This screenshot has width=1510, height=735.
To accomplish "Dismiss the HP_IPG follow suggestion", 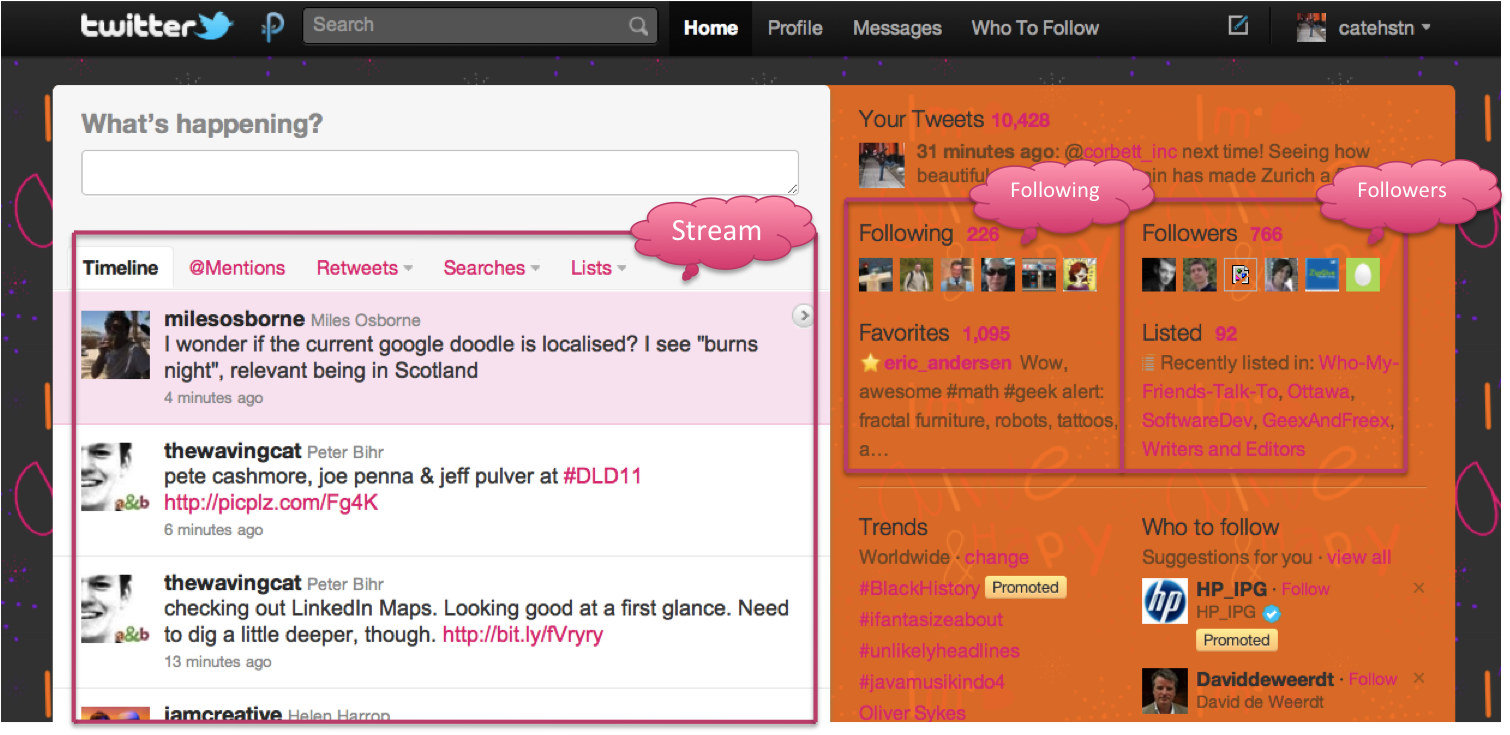I will (1418, 588).
